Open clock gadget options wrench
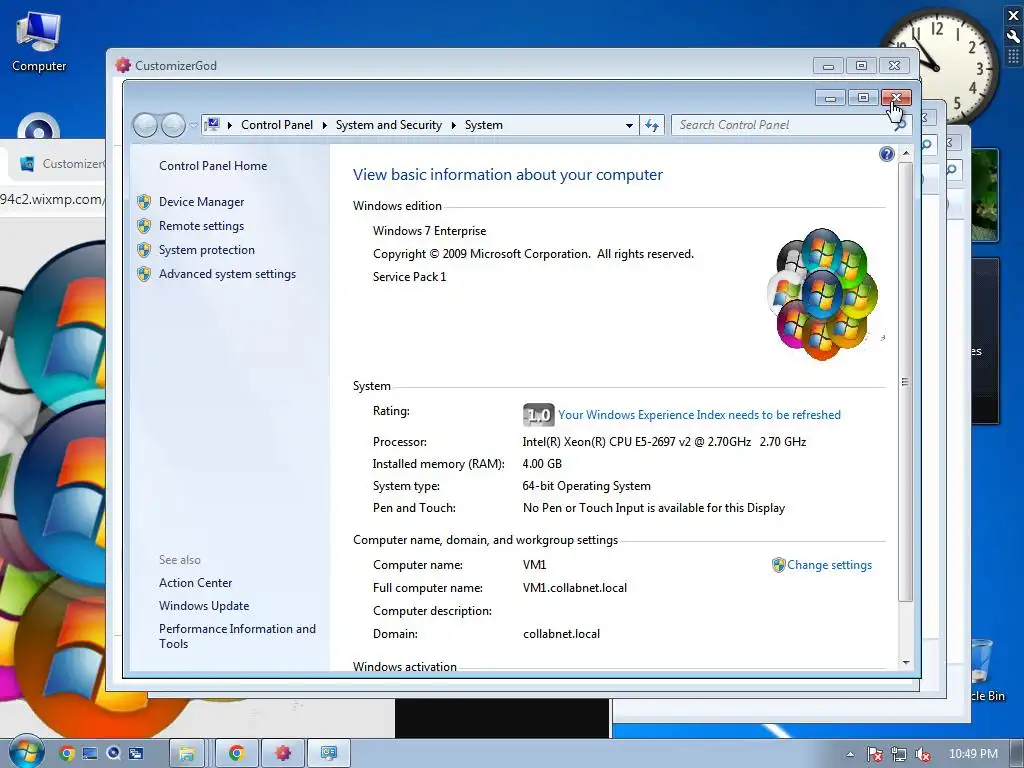This screenshot has width=1024, height=768. [x=1014, y=36]
